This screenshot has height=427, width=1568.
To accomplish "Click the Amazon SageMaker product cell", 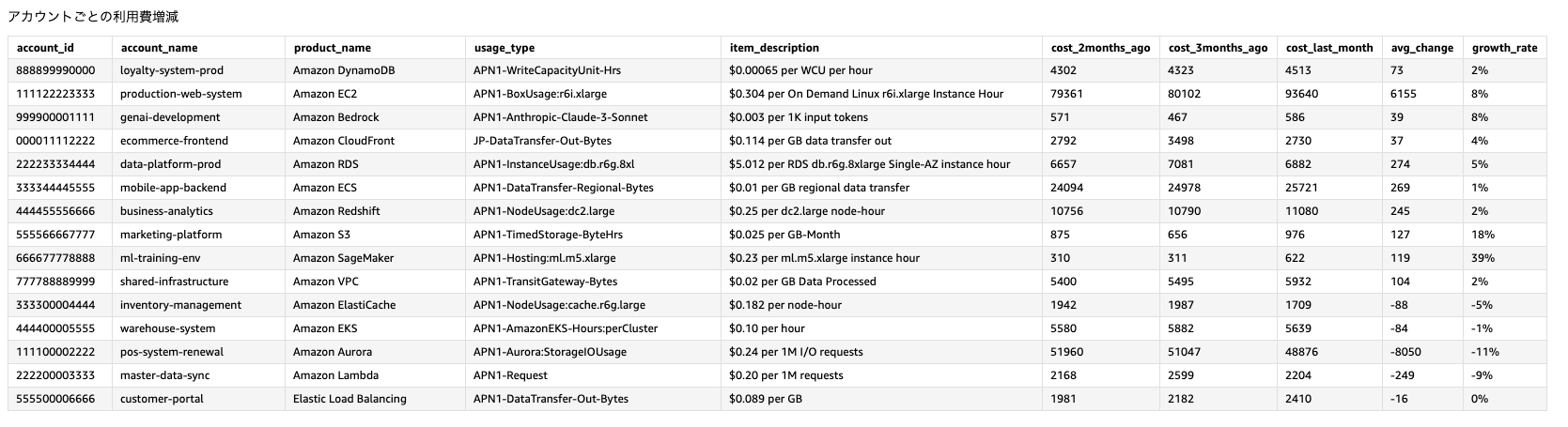I will (x=343, y=258).
